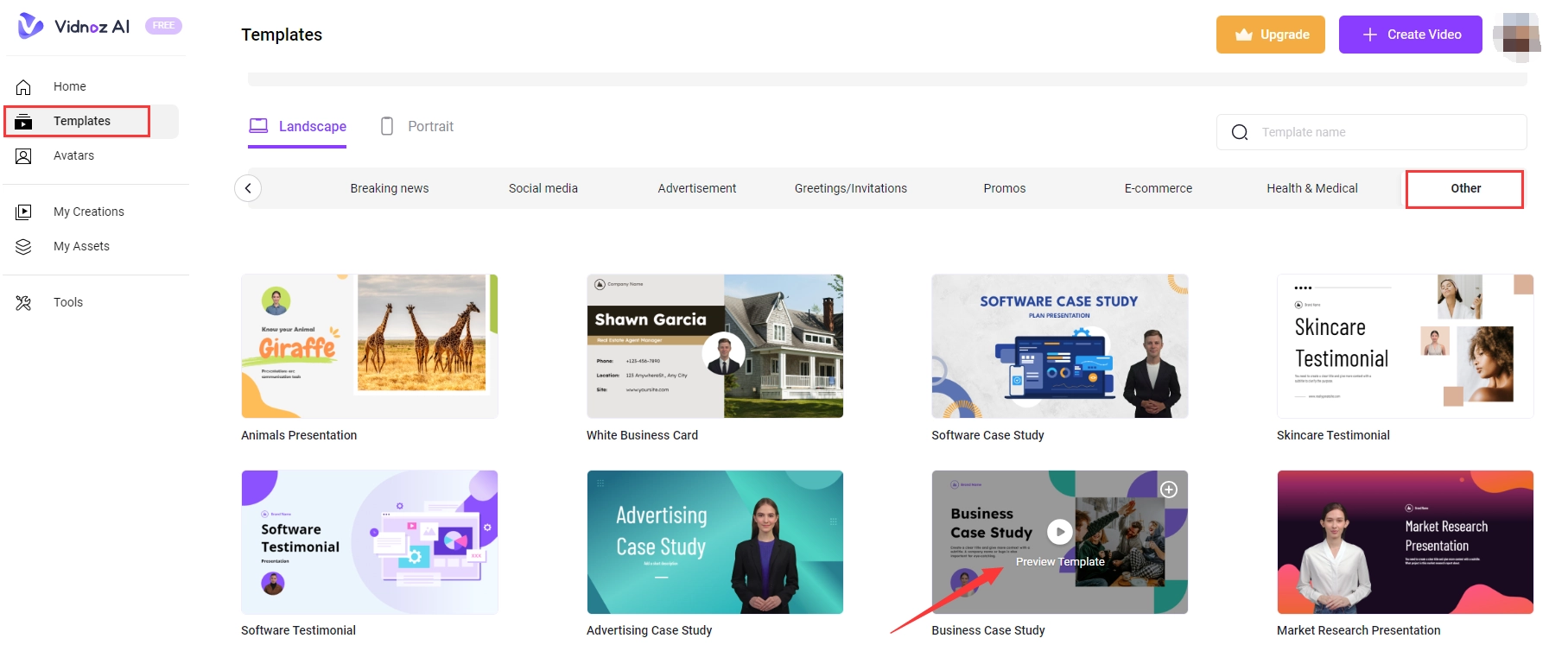
Task: Play the Business Case Study preview
Action: point(1059,532)
